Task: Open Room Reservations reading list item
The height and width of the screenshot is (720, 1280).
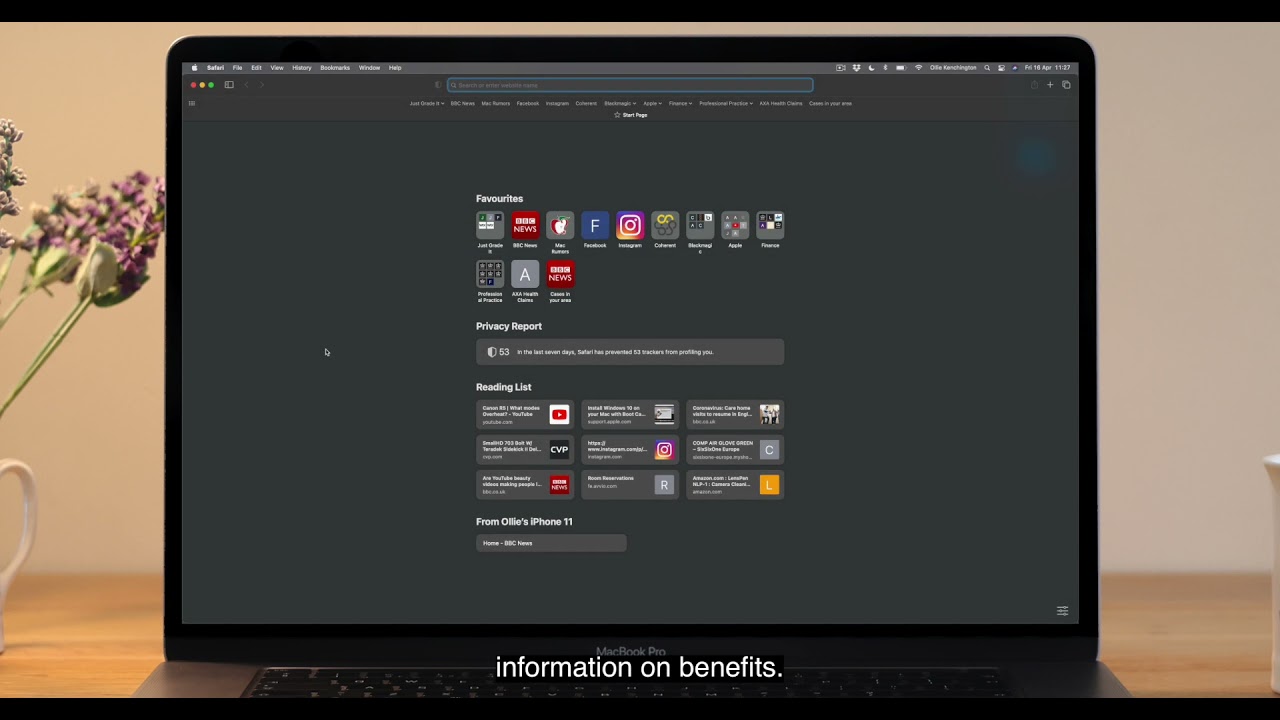Action: [x=630, y=485]
